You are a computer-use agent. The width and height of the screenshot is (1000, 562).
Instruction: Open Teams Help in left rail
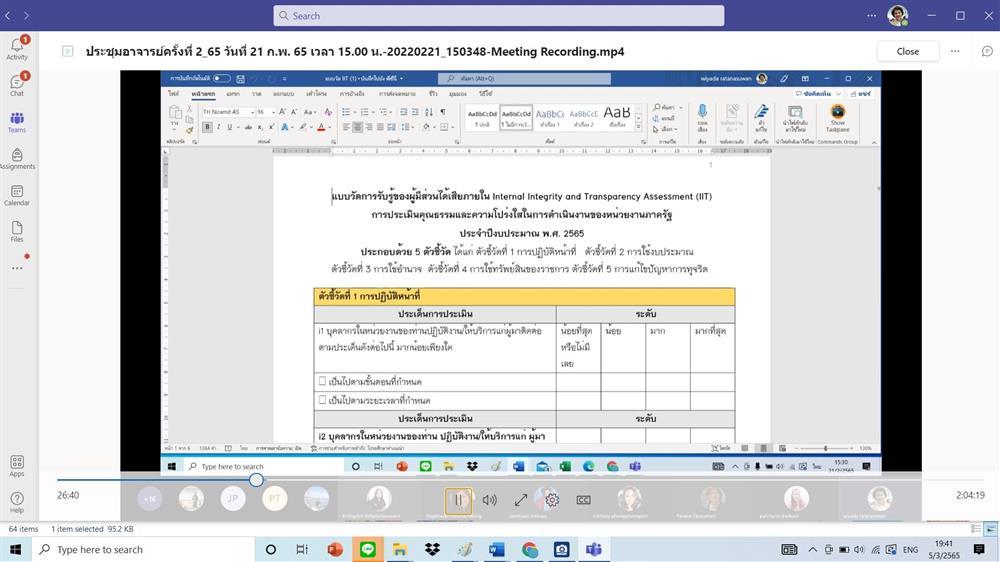[17, 503]
